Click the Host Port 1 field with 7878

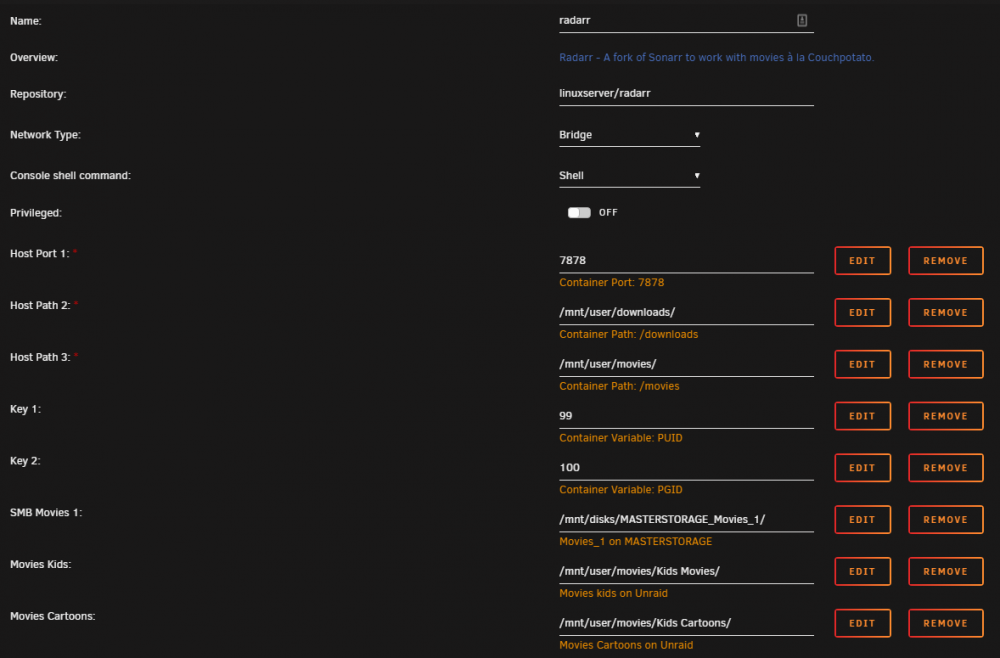[x=686, y=261]
